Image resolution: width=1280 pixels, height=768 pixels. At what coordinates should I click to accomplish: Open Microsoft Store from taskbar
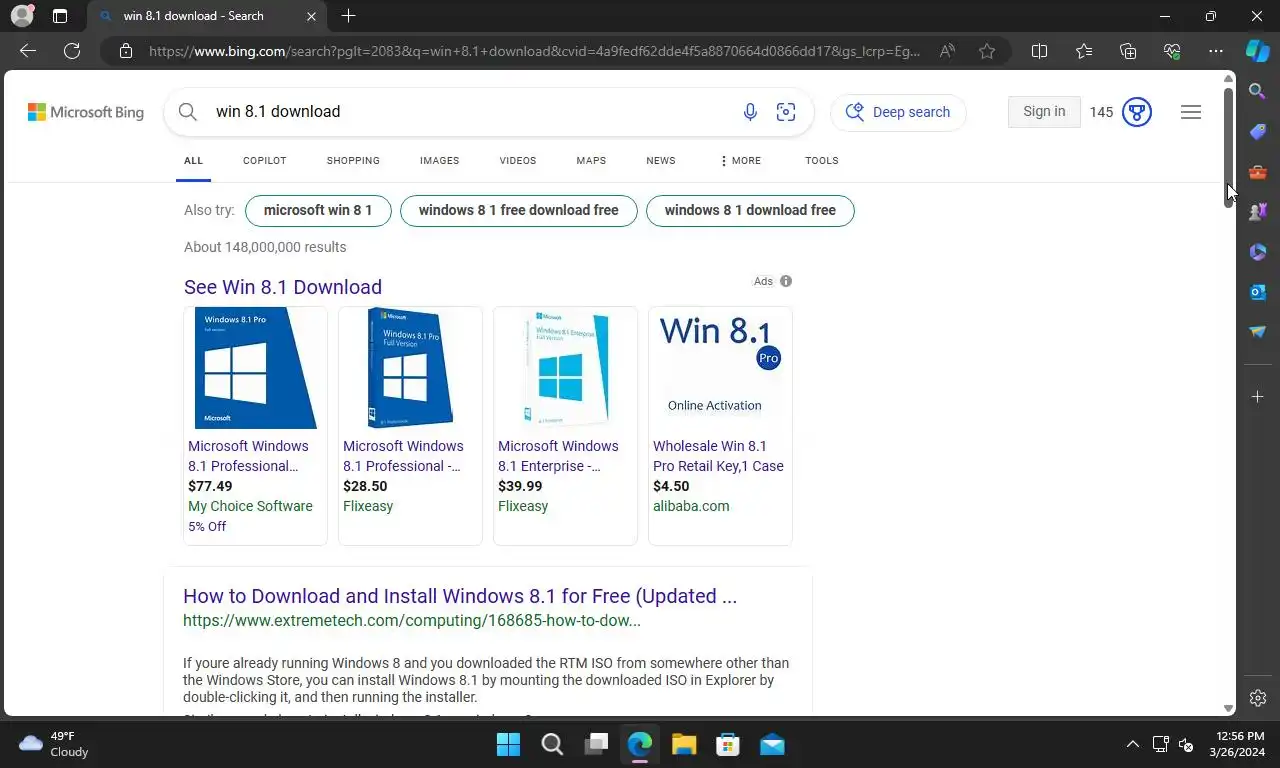728,744
